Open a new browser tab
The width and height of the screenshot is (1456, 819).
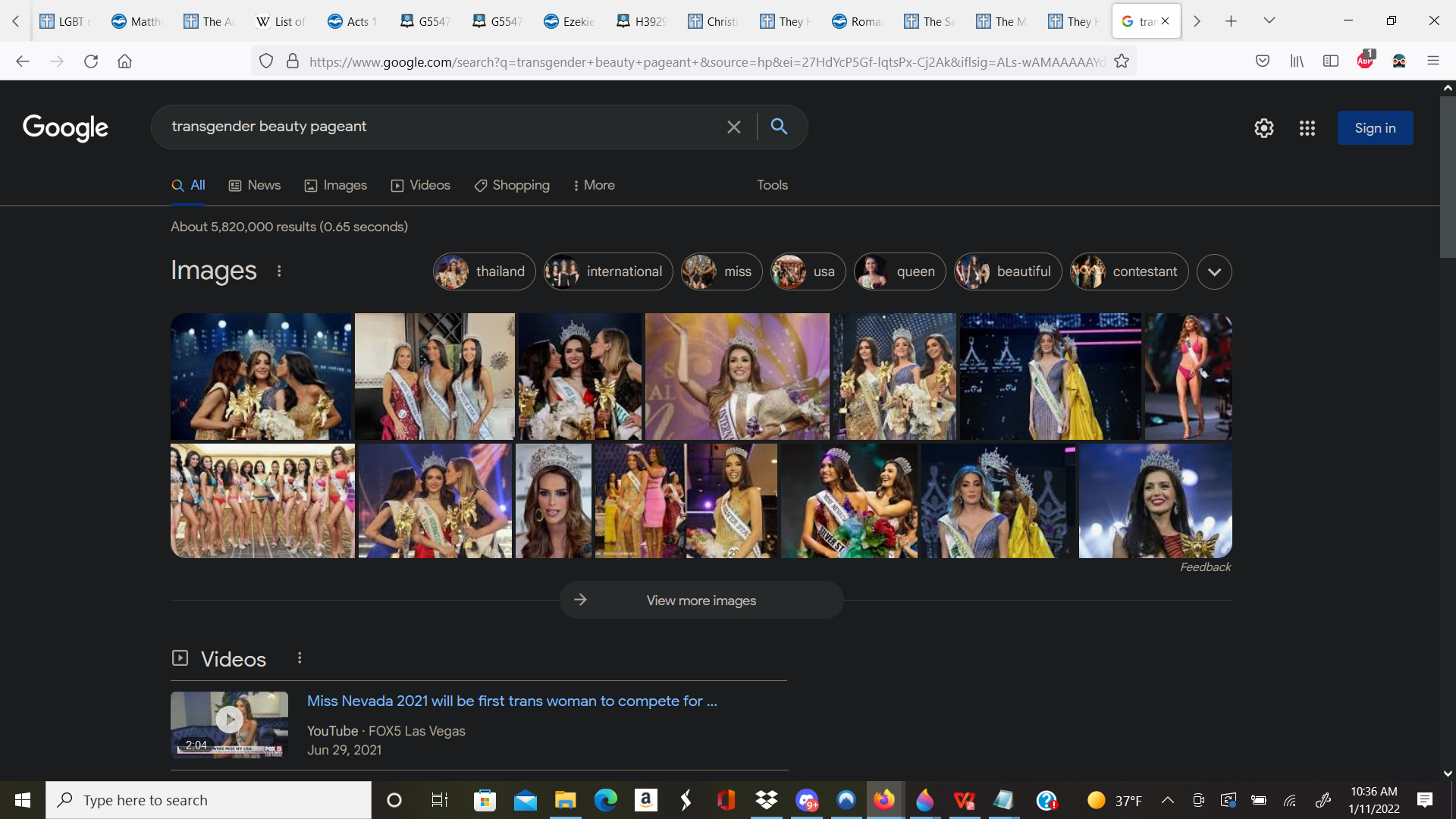coord(1231,21)
